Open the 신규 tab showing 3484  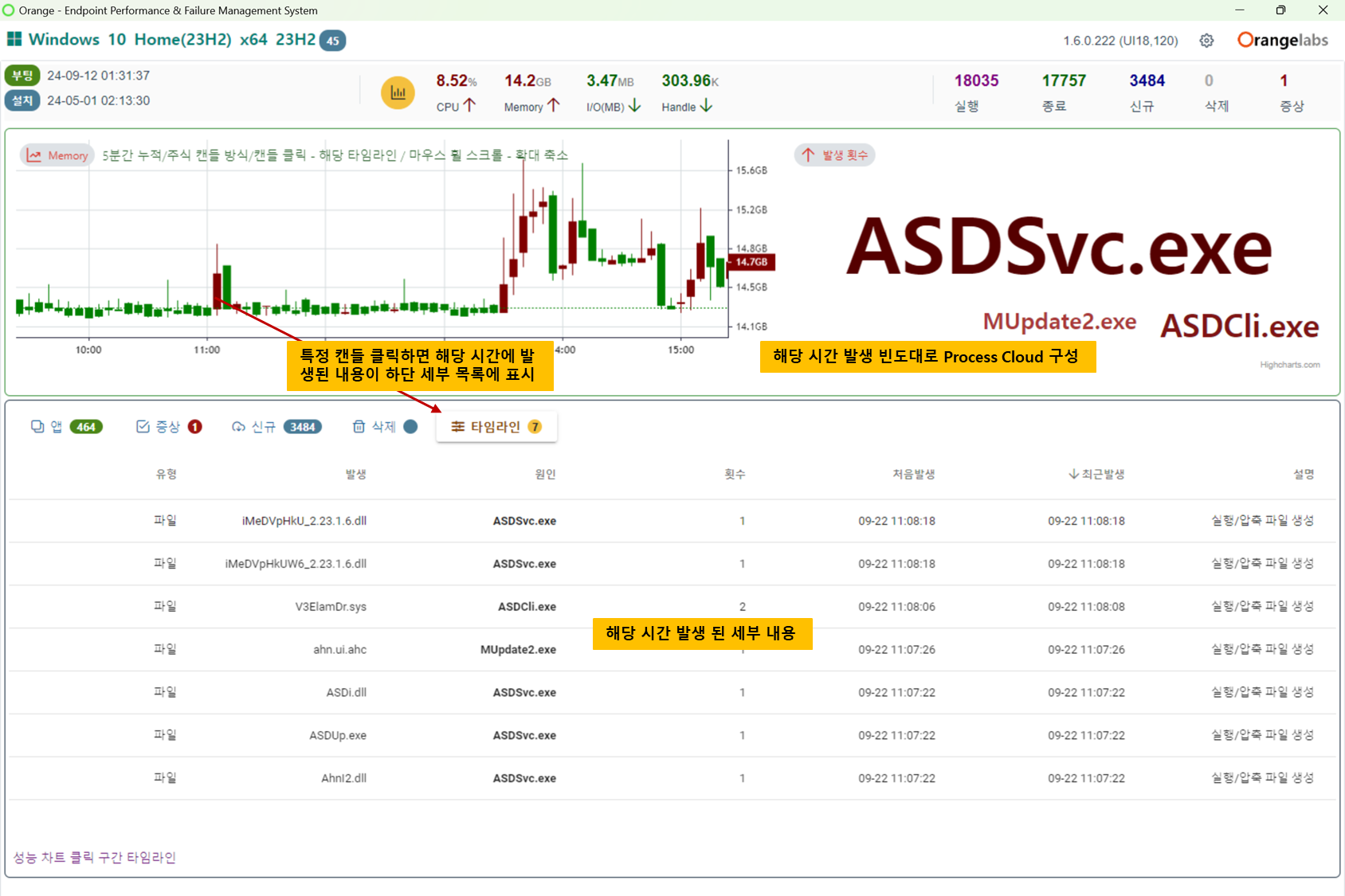click(x=276, y=426)
